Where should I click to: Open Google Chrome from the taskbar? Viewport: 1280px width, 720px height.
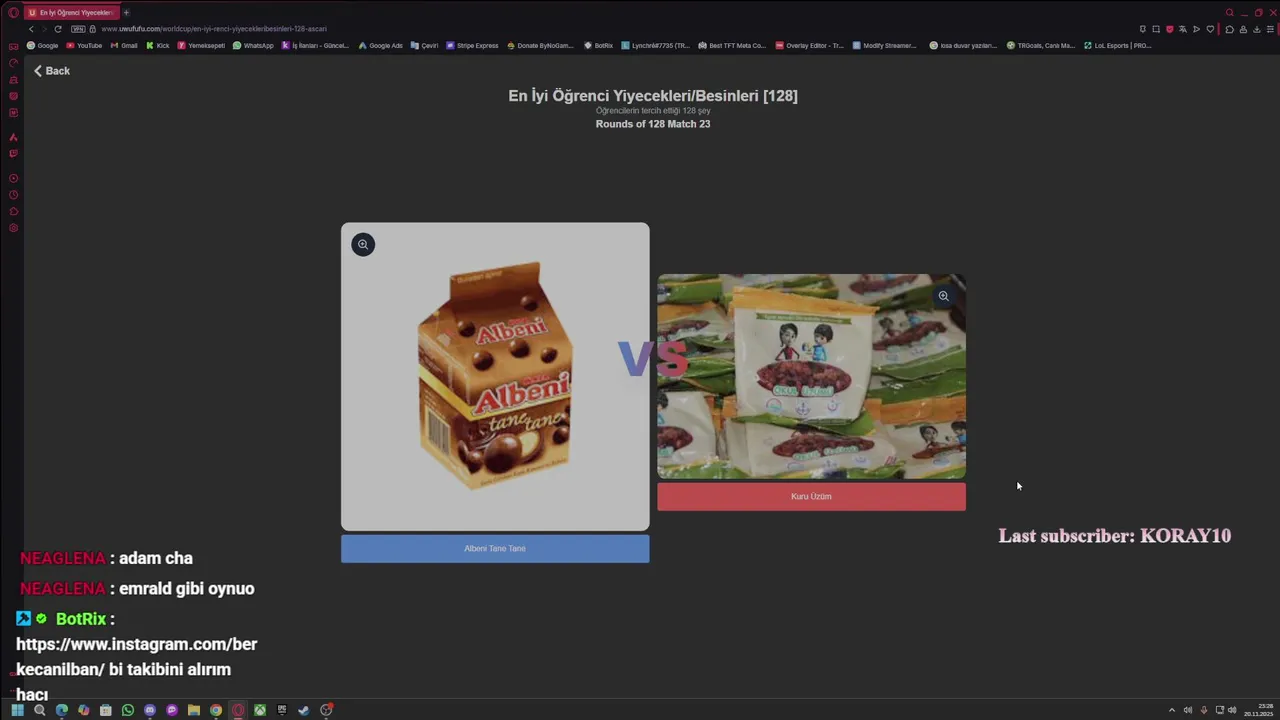coord(216,710)
